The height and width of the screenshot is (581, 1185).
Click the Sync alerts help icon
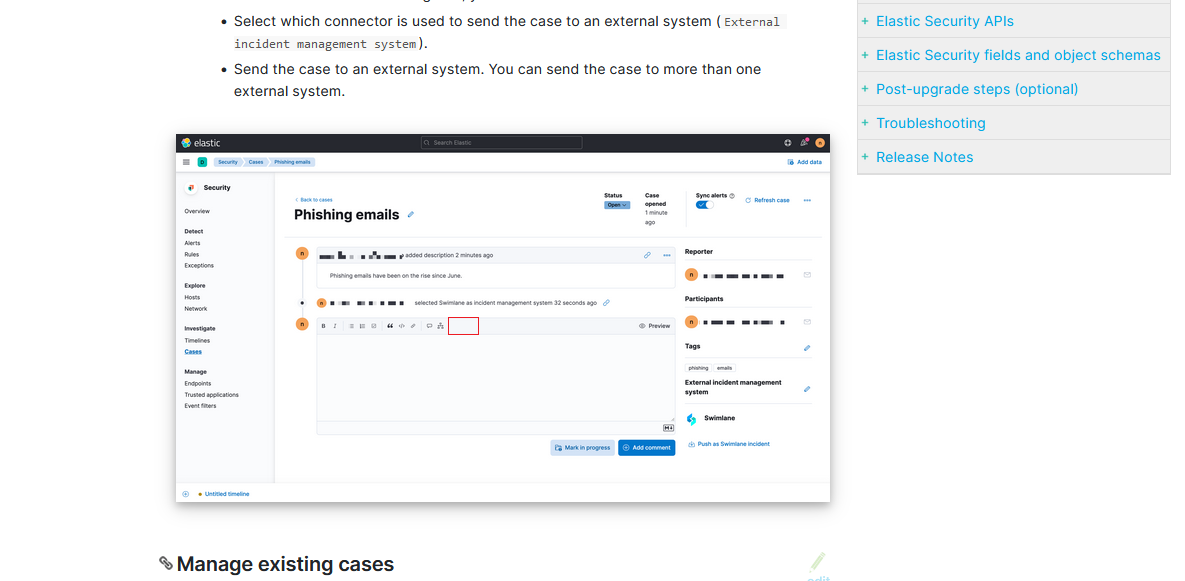tap(732, 196)
